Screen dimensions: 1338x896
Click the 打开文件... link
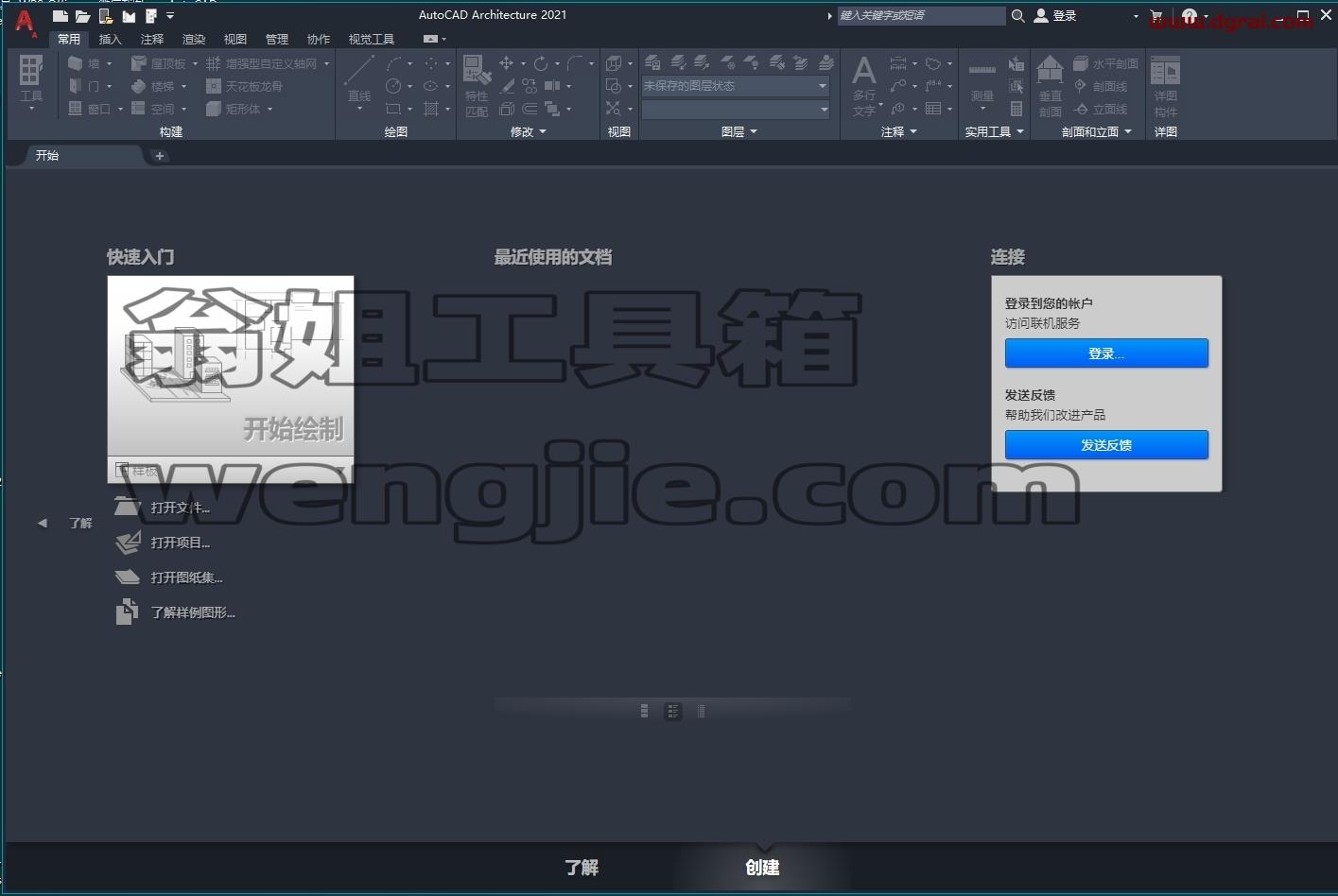(x=163, y=508)
